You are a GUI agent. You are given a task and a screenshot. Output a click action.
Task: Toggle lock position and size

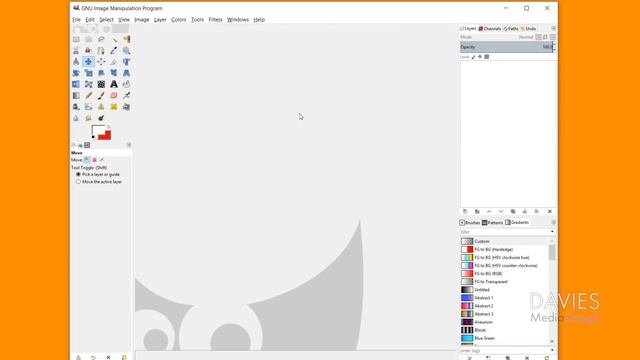pos(480,57)
